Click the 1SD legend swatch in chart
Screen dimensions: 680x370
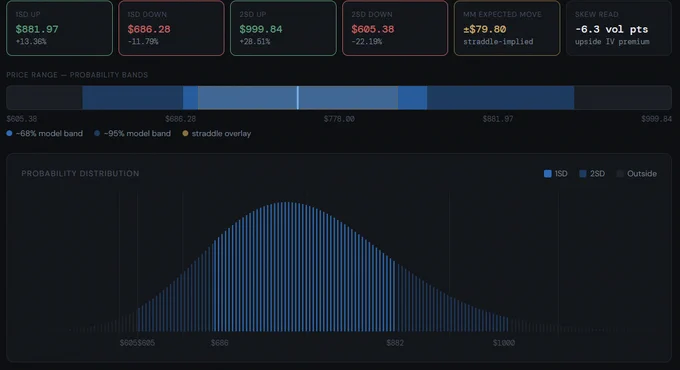548,174
